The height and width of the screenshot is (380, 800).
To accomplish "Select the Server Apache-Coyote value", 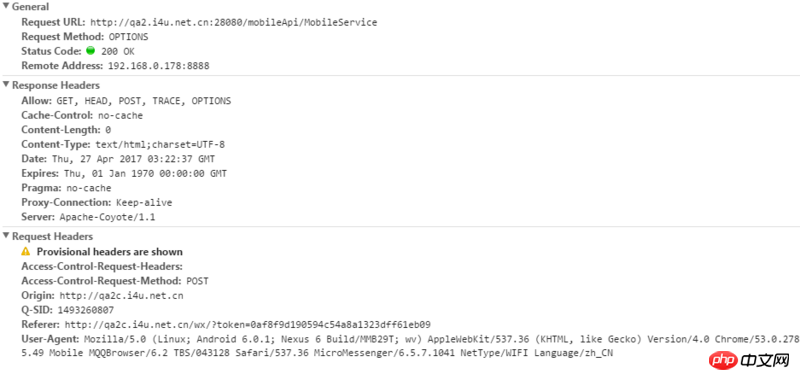I will tap(108, 217).
